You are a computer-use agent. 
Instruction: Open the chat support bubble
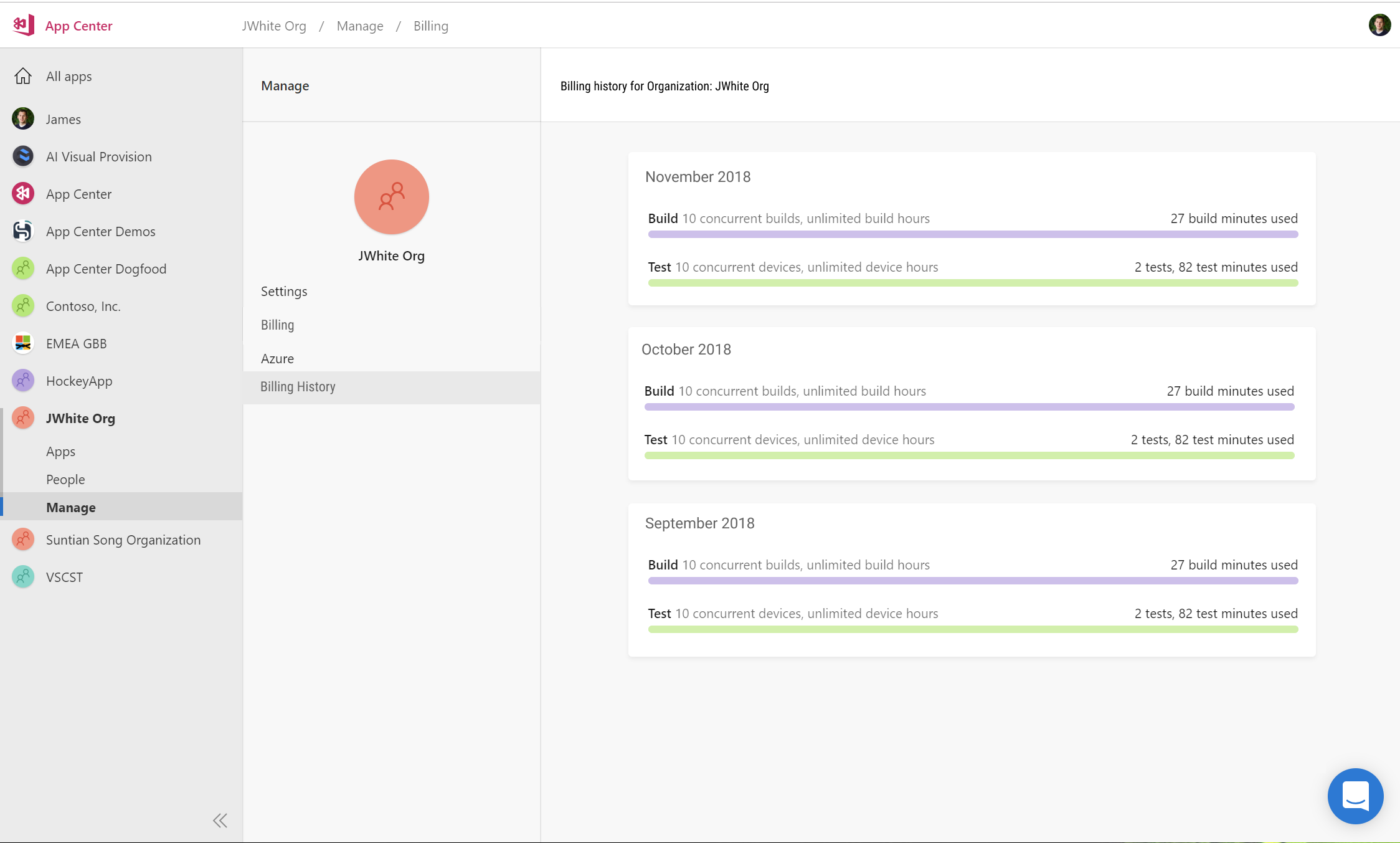pos(1356,796)
